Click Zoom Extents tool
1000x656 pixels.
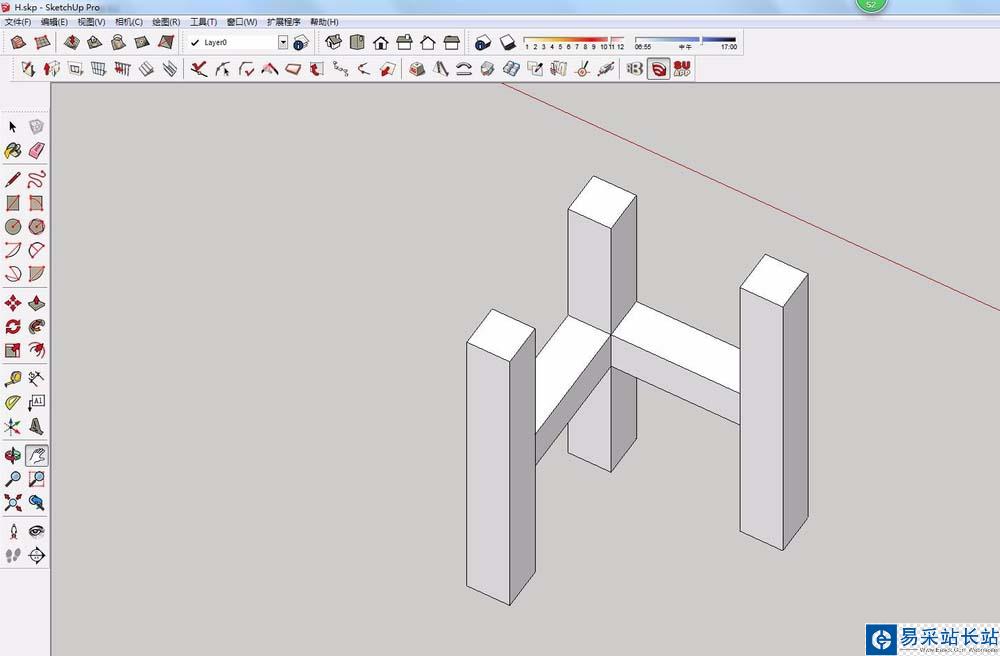13,503
